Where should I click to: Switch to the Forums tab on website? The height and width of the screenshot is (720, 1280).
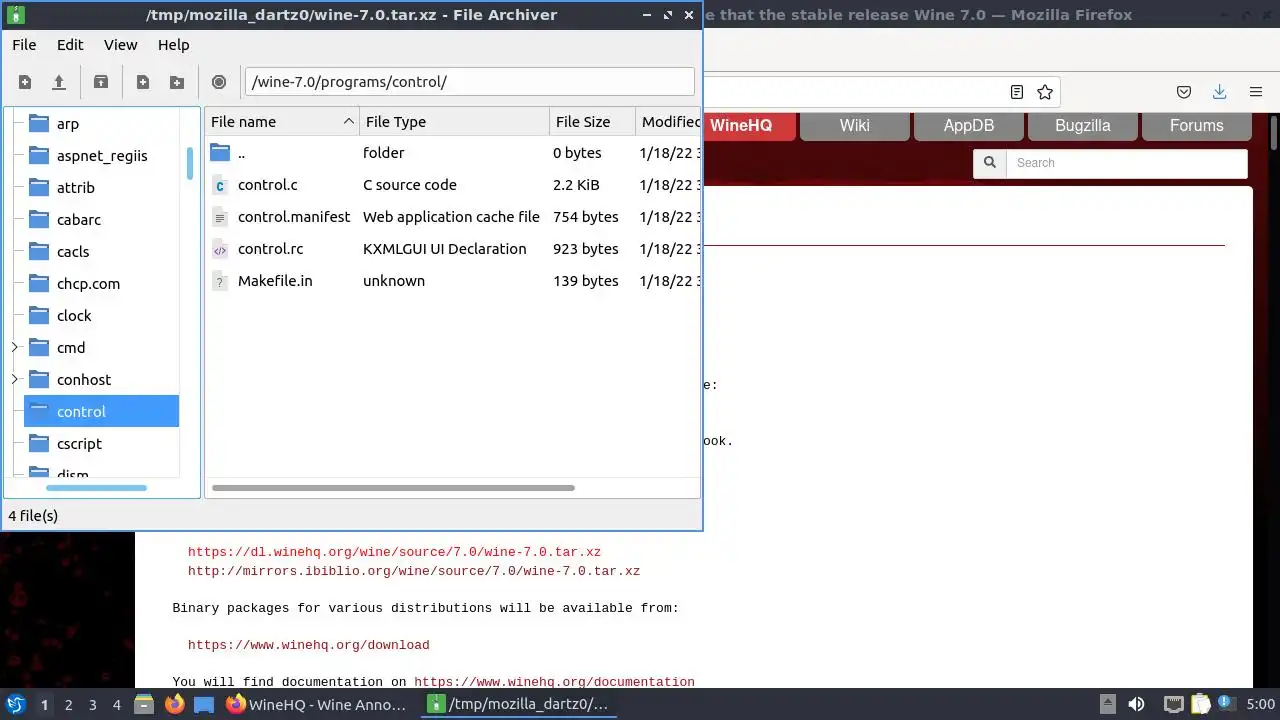[x=1197, y=126]
